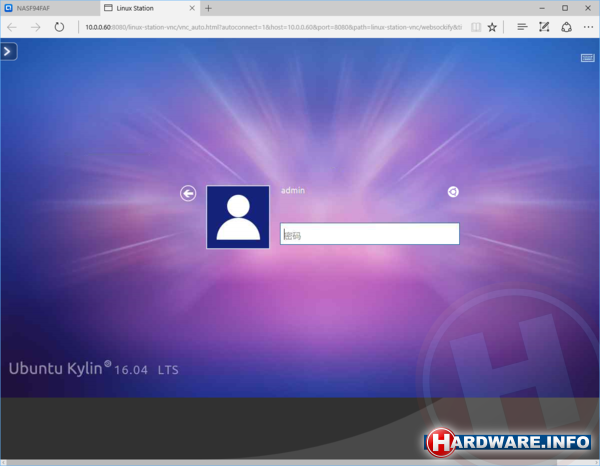Open the Ubuntu session selector icon
600x466 pixels.
(453, 192)
